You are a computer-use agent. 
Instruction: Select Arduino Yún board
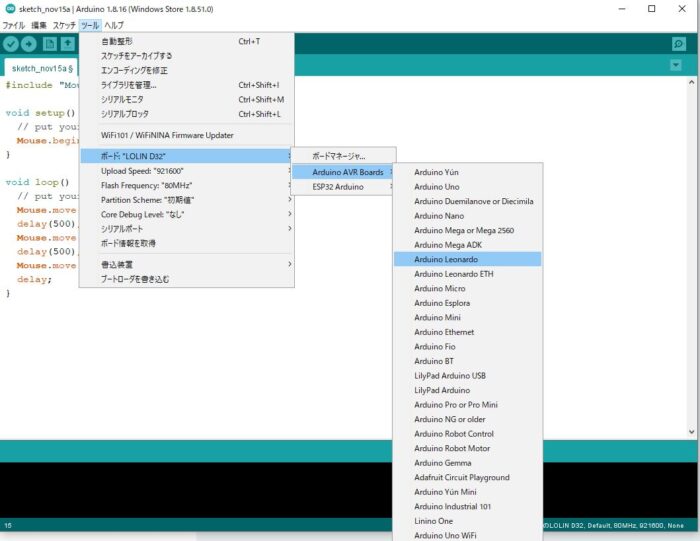pos(467,172)
